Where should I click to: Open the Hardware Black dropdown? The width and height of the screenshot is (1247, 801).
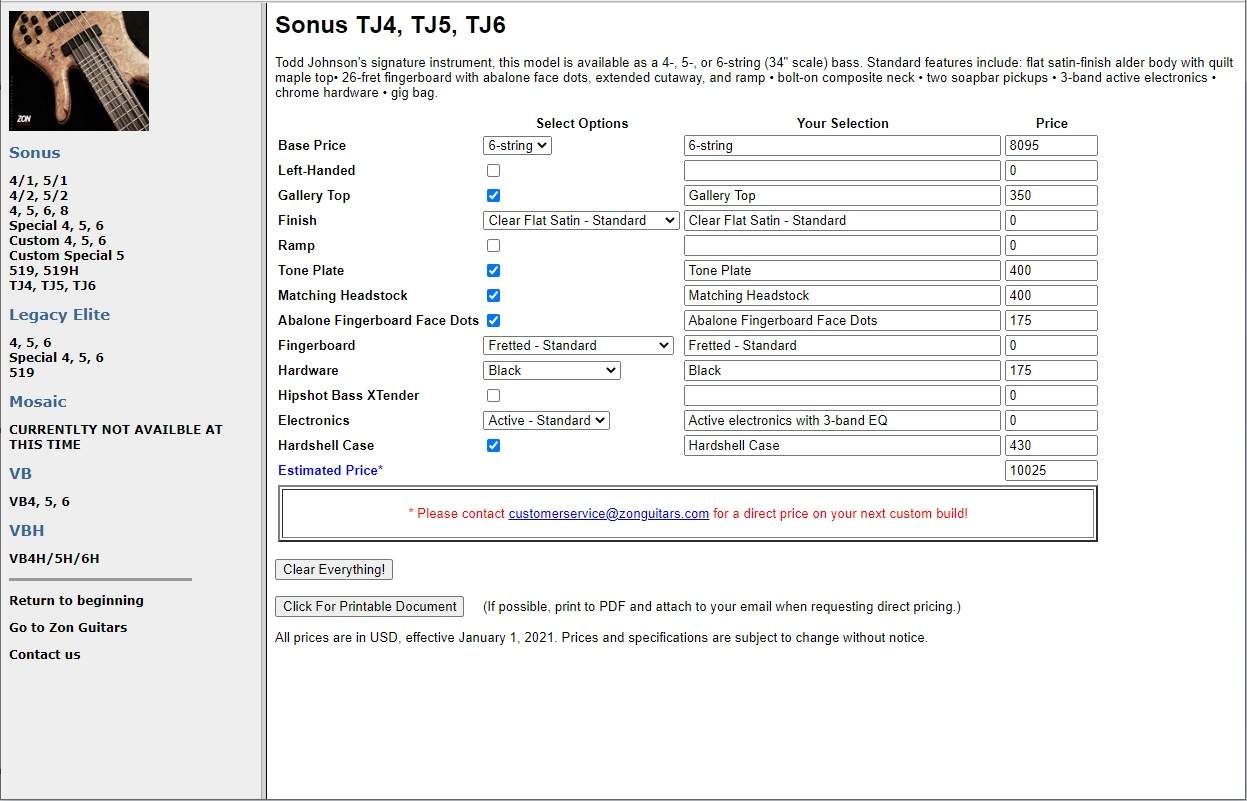pyautogui.click(x=552, y=370)
